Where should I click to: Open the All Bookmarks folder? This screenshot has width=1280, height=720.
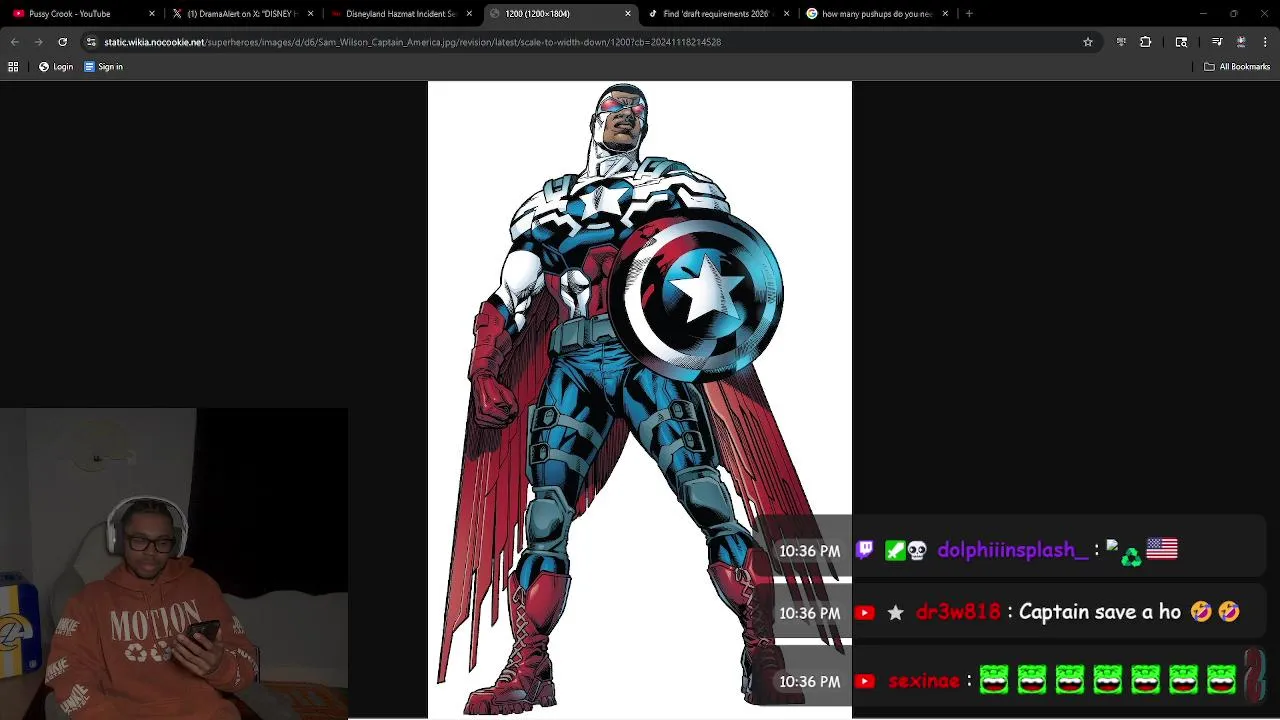pos(1237,67)
